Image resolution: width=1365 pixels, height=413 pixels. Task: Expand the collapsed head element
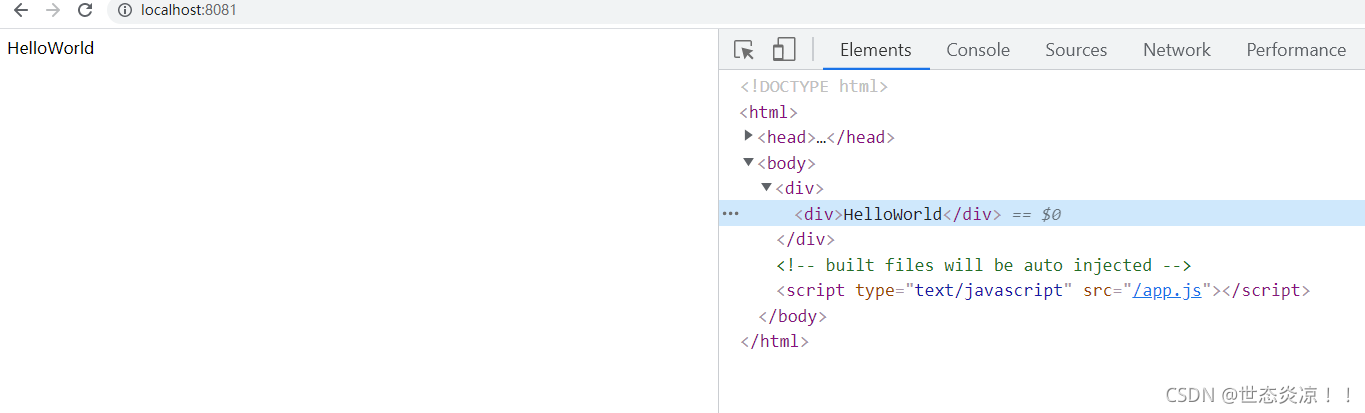coord(749,136)
